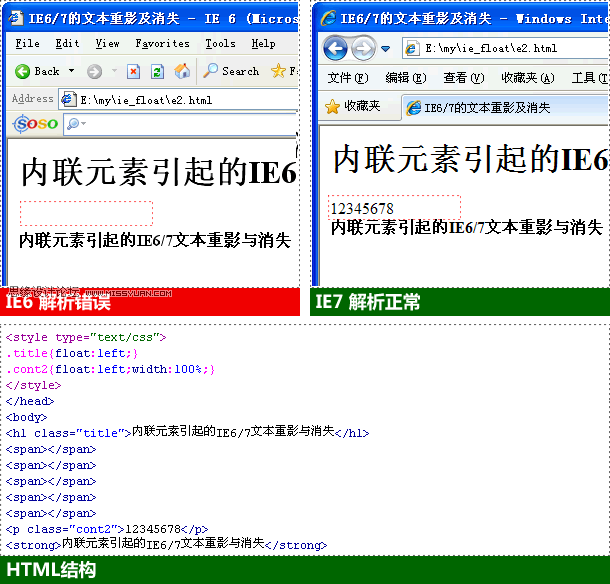
Task: Click the <p class="cont2">12345678</p> line
Action: [107, 529]
